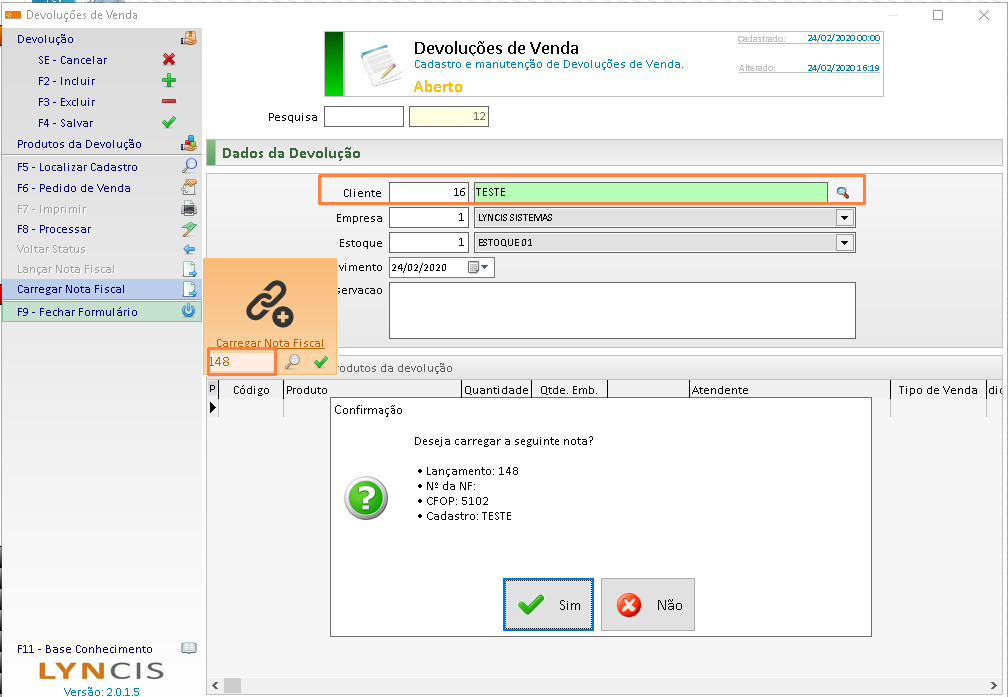Click the Pesquisa input field
Image resolution: width=1008 pixels, height=697 pixels.
click(363, 117)
